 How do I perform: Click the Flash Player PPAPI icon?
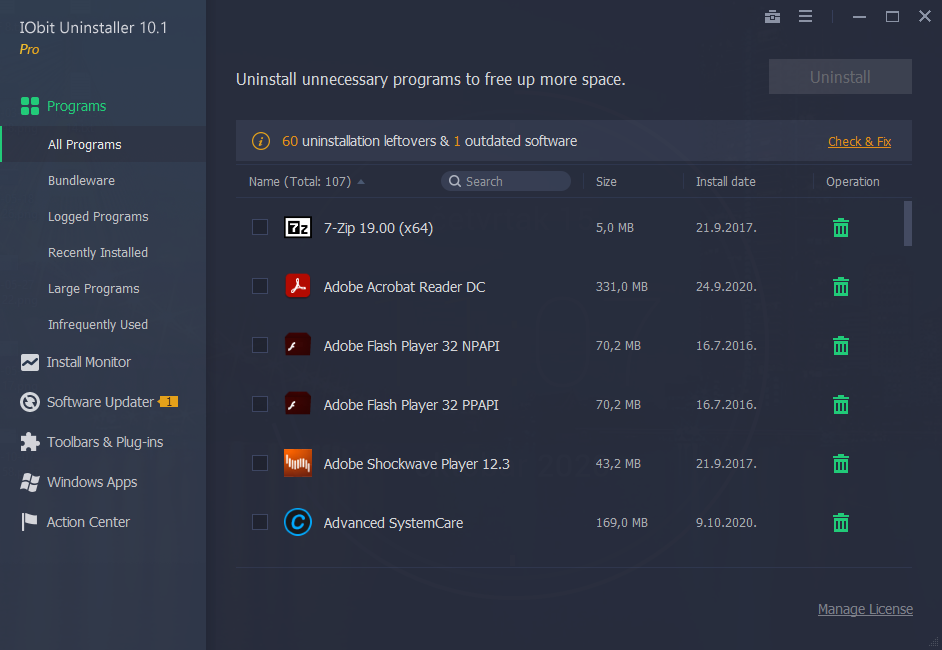tap(297, 404)
